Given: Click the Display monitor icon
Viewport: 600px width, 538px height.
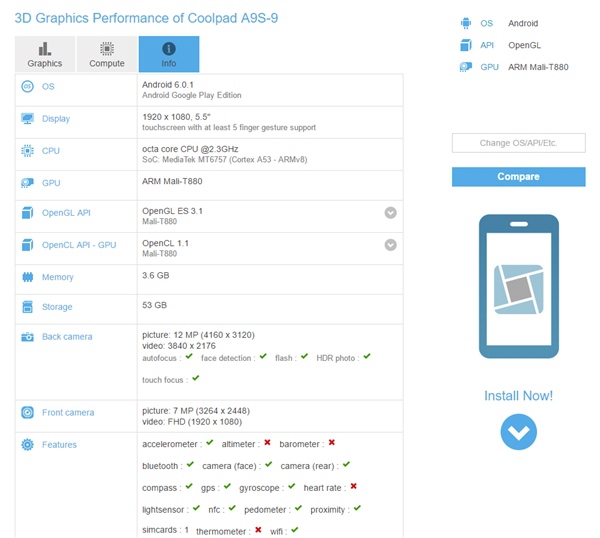Looking at the screenshot, I should [27, 119].
